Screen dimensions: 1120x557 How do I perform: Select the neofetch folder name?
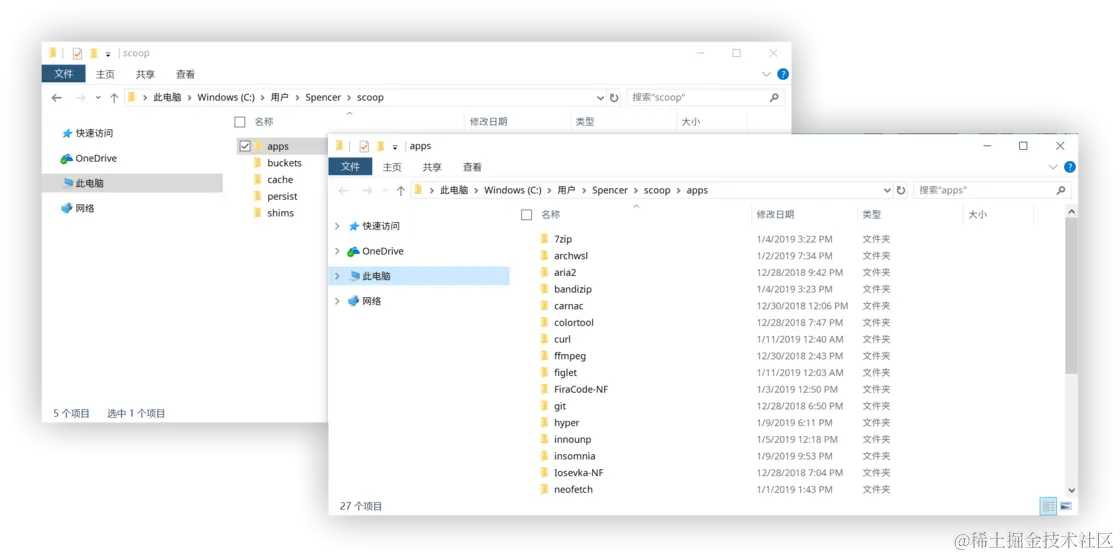[x=573, y=489]
